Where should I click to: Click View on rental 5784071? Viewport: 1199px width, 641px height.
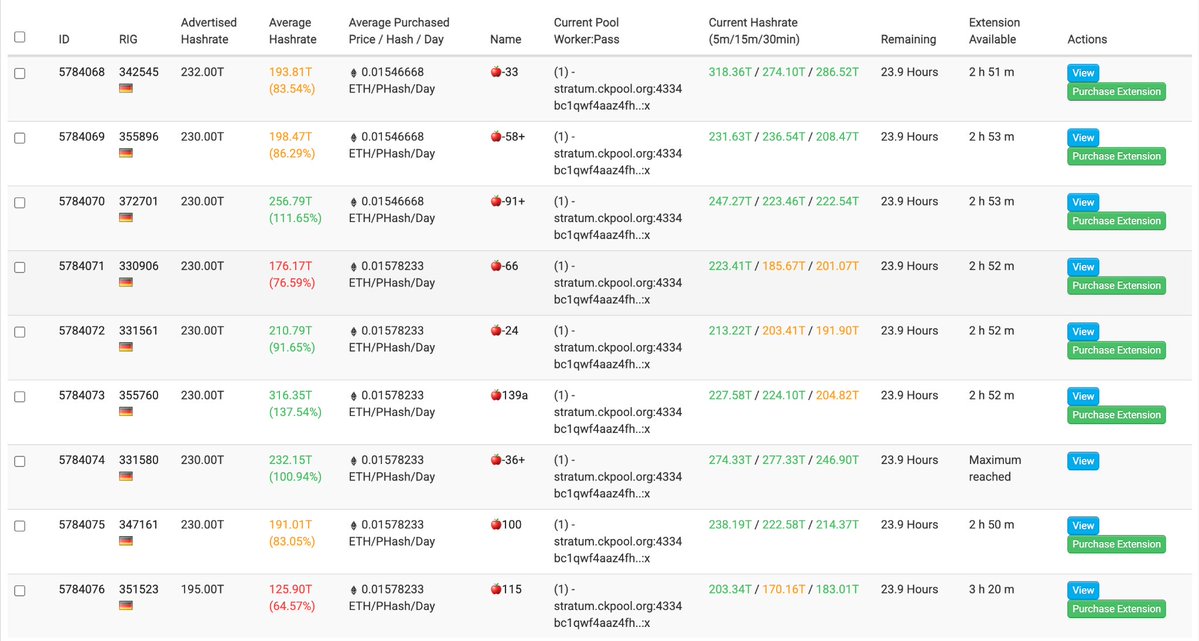point(1083,267)
